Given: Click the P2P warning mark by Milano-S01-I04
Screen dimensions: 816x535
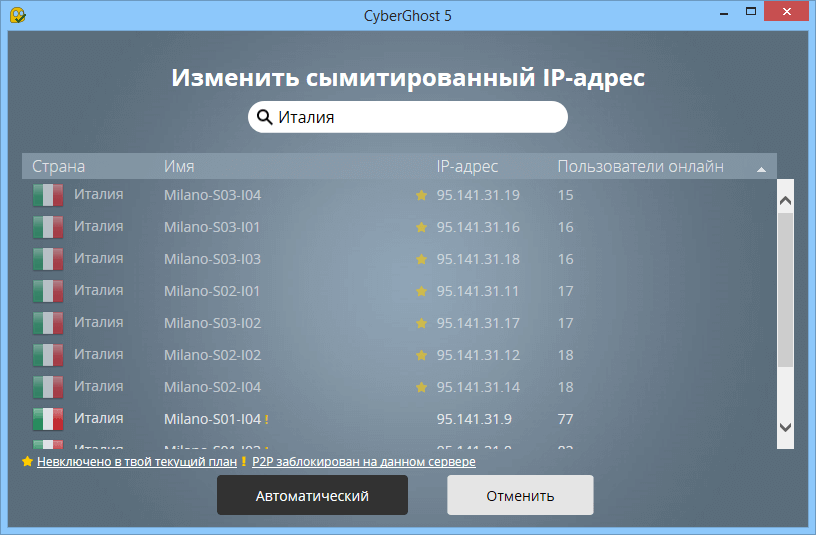Looking at the screenshot, I should point(267,420).
